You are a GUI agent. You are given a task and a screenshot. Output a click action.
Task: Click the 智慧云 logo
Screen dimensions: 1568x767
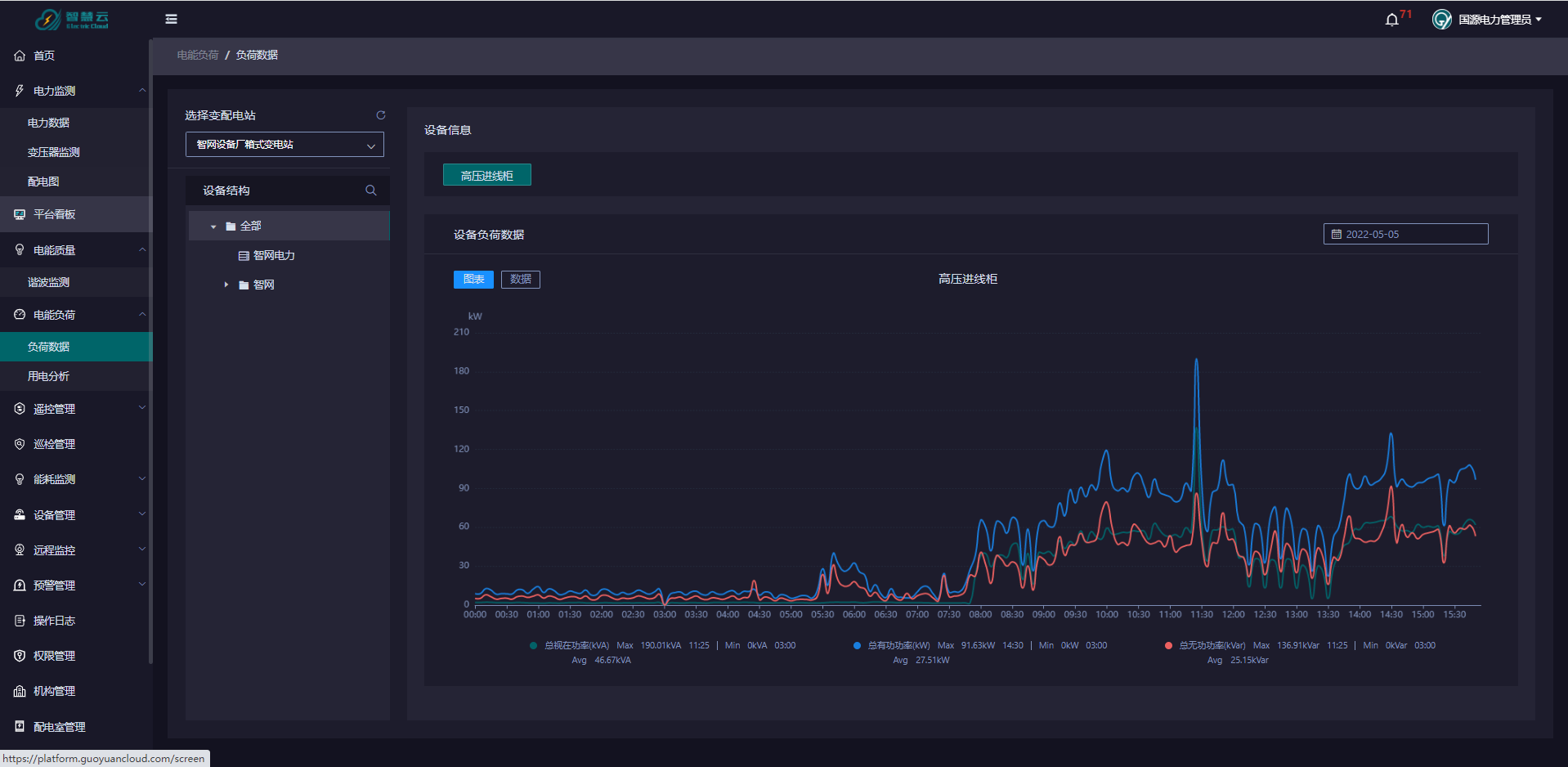pos(72,19)
